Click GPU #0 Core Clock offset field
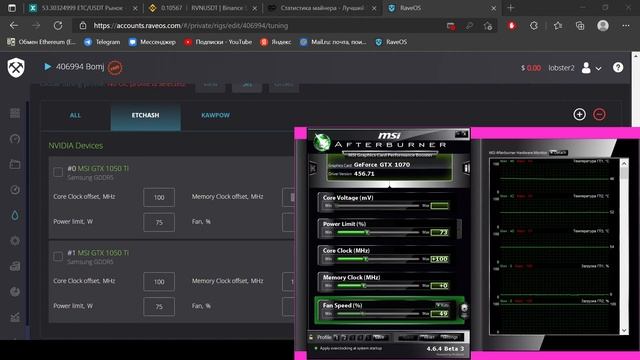This screenshot has width=640, height=360. tap(159, 198)
